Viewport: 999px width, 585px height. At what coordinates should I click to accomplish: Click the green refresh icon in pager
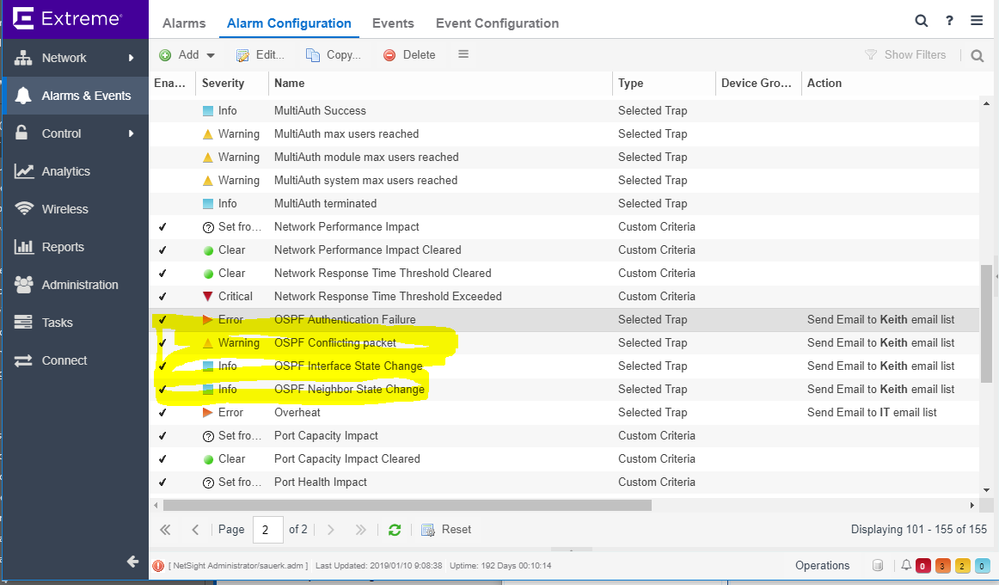click(395, 530)
